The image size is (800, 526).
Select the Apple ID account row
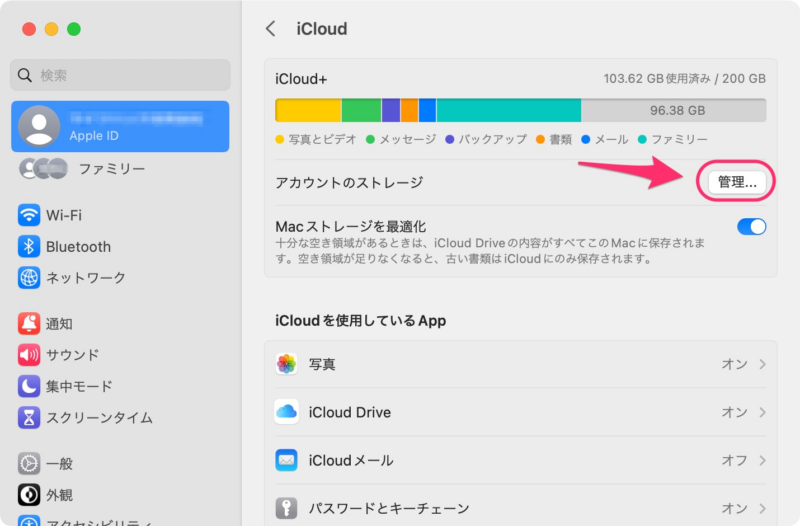tap(120, 126)
